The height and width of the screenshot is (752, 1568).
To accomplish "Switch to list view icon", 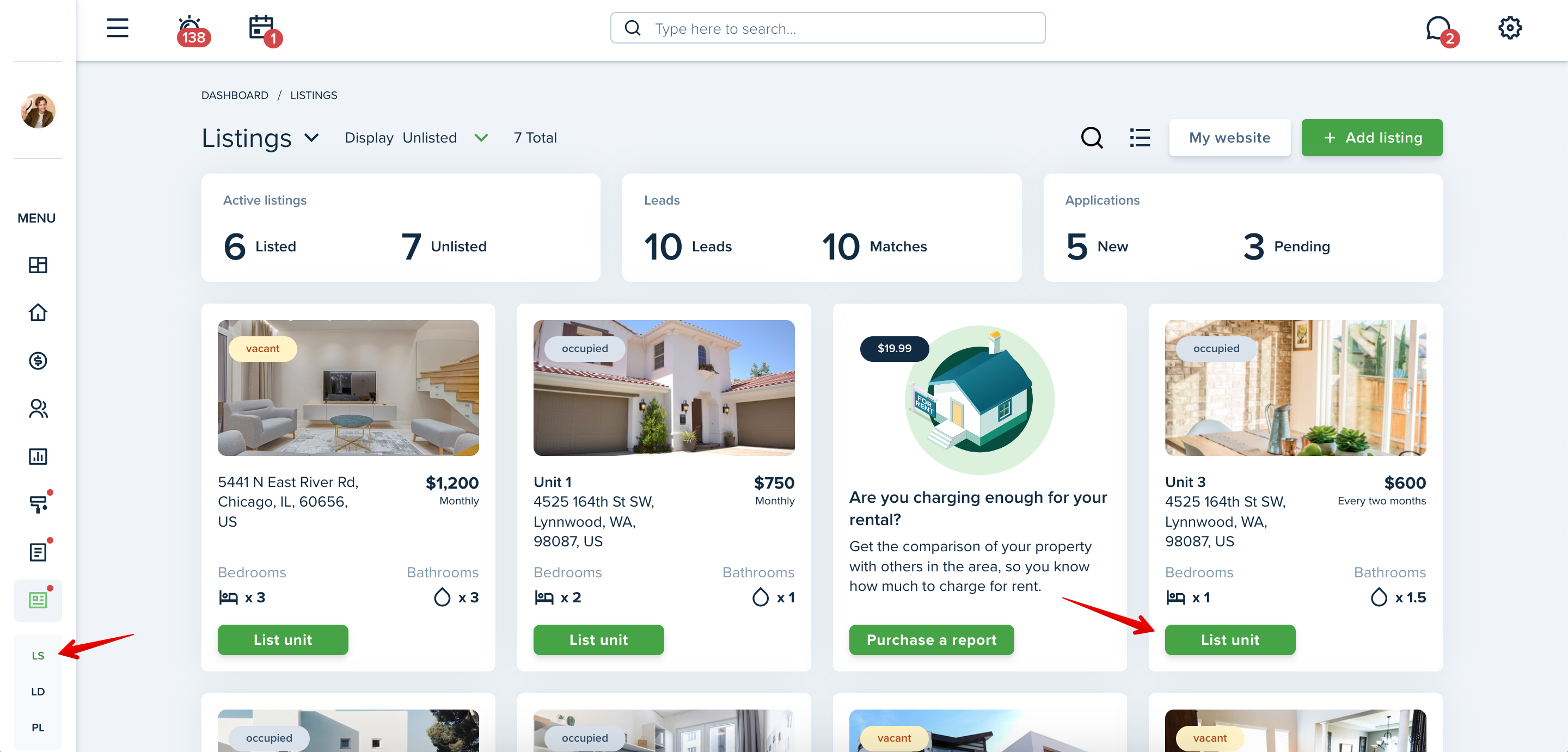I will pos(1140,138).
